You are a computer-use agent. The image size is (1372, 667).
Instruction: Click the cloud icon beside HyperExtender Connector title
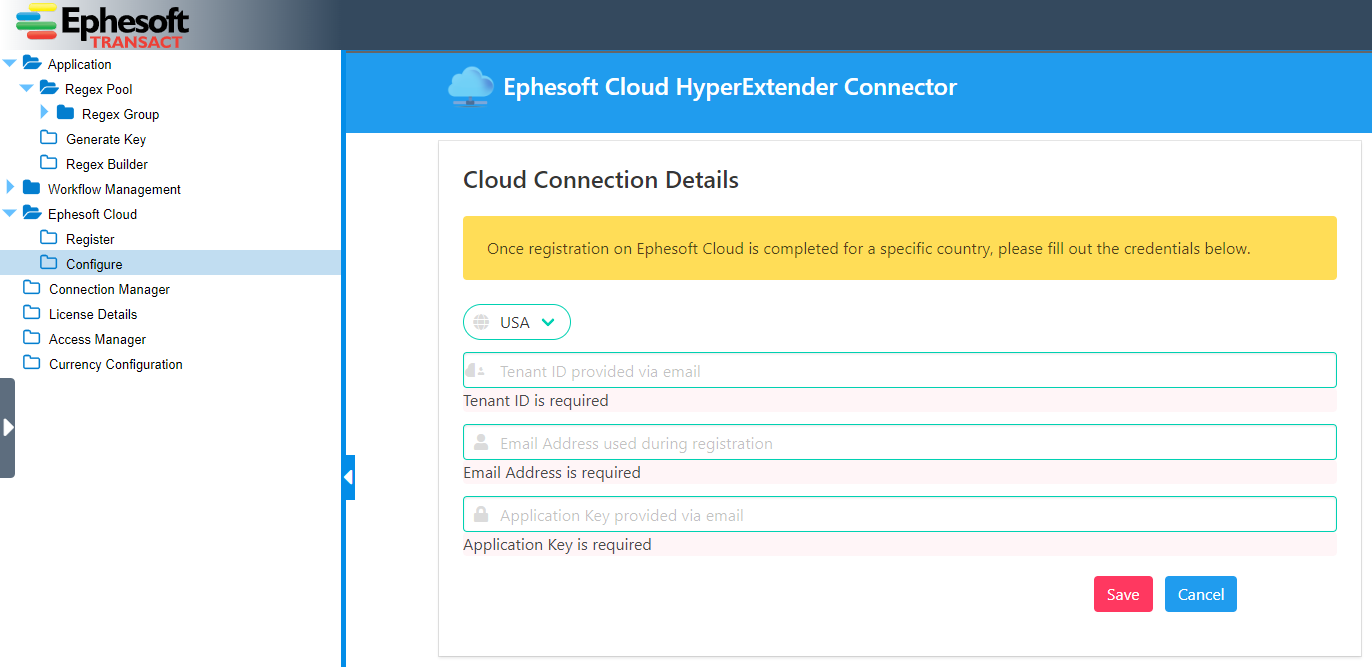(x=471, y=87)
